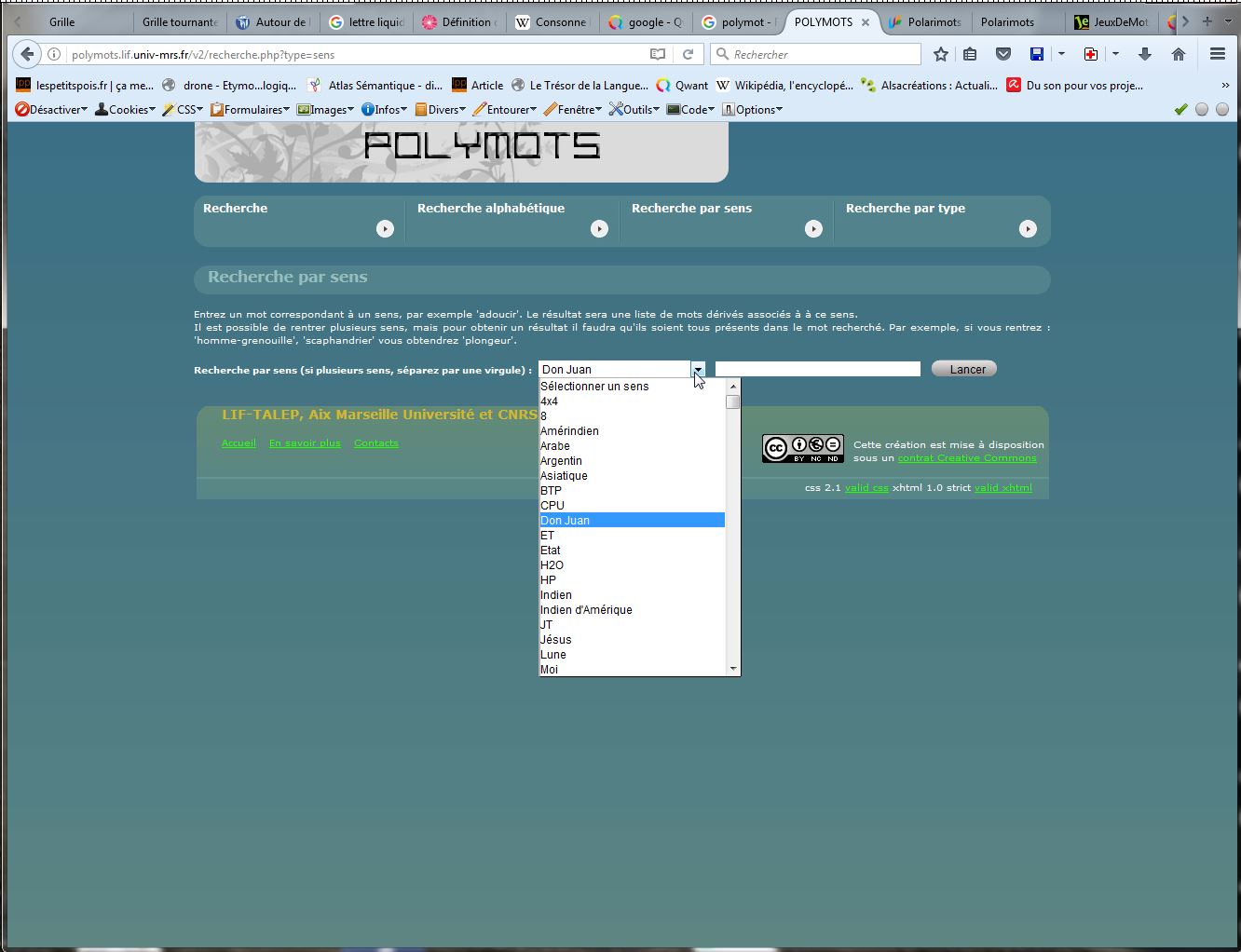
Task: Switch to the JeuxDeMot tab
Action: [1112, 21]
